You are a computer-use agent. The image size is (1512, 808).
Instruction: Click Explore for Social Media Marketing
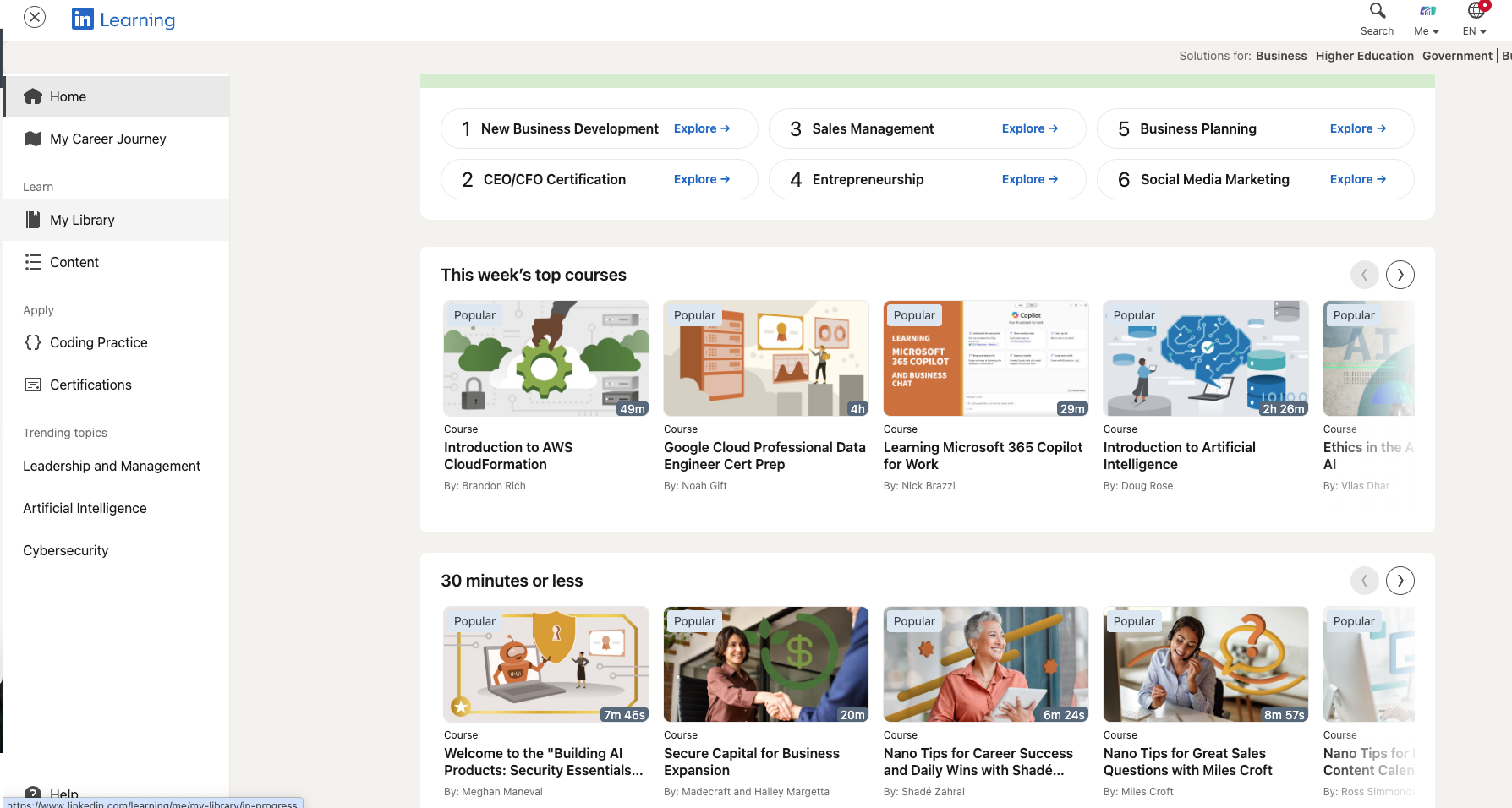[x=1357, y=179]
